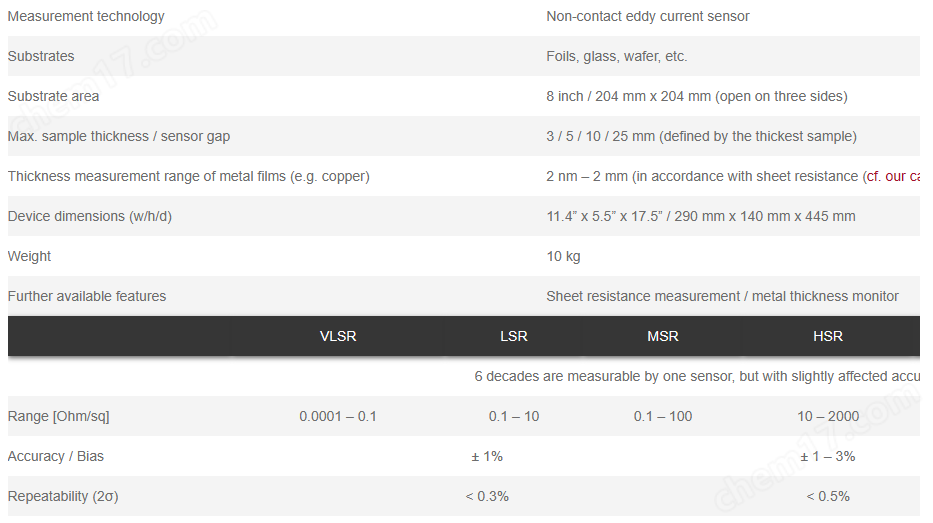Click the Substrates row label
Image resolution: width=933 pixels, height=523 pixels.
[x=41, y=56]
